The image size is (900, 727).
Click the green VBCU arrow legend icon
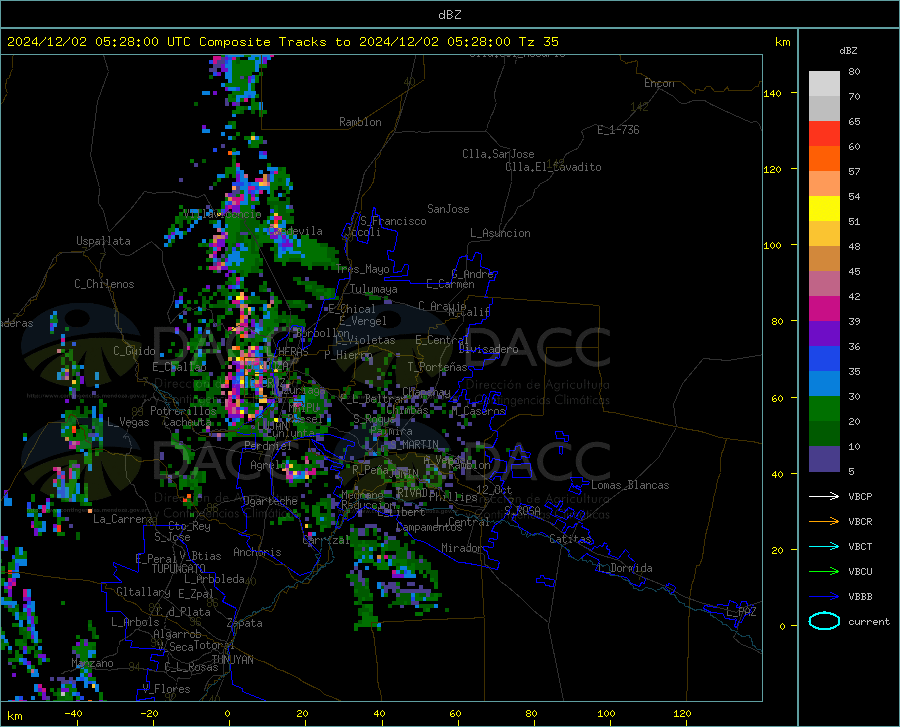(x=824, y=571)
